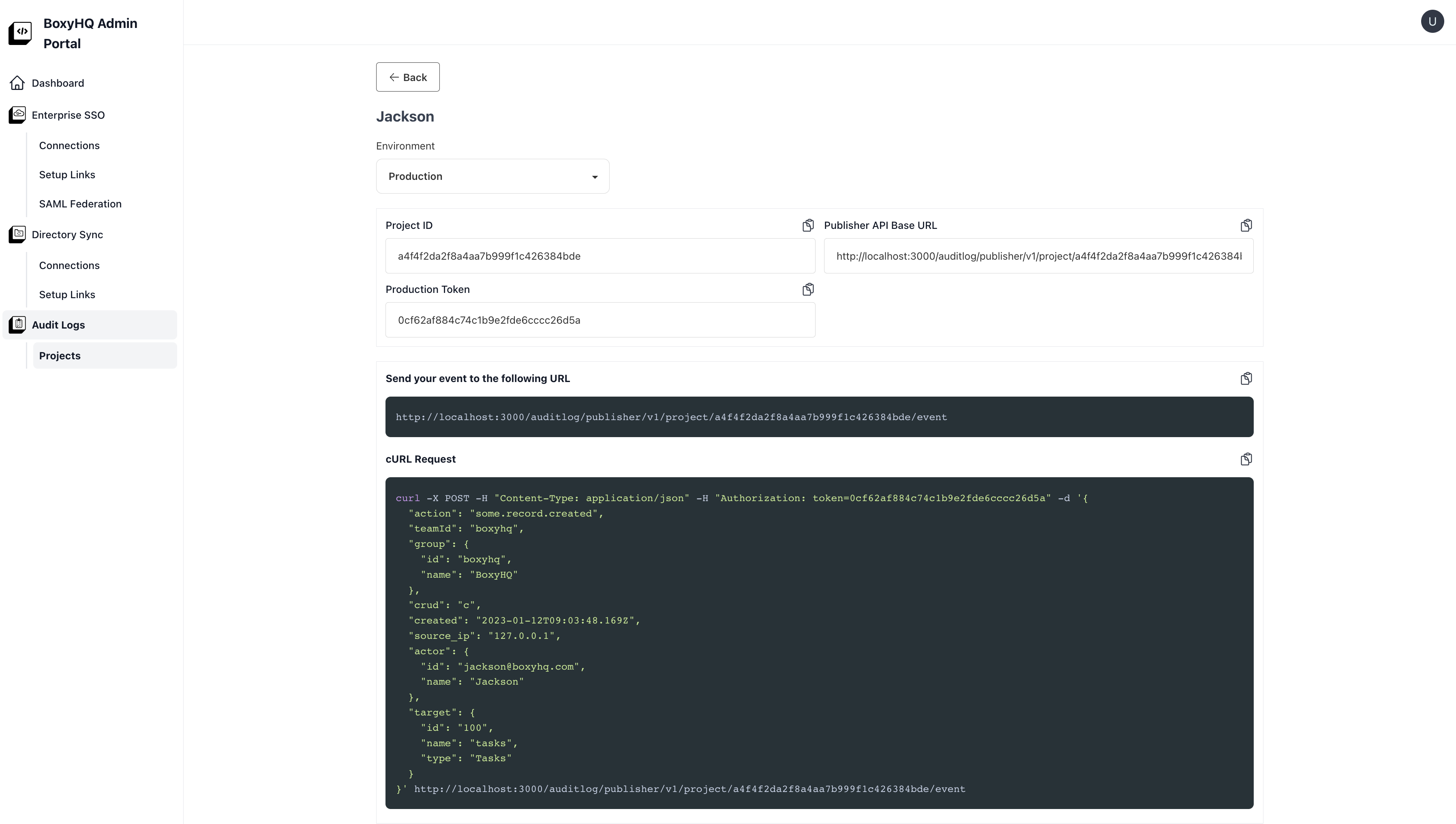Open the Environment Production dropdown
The image size is (1456, 824).
[492, 176]
